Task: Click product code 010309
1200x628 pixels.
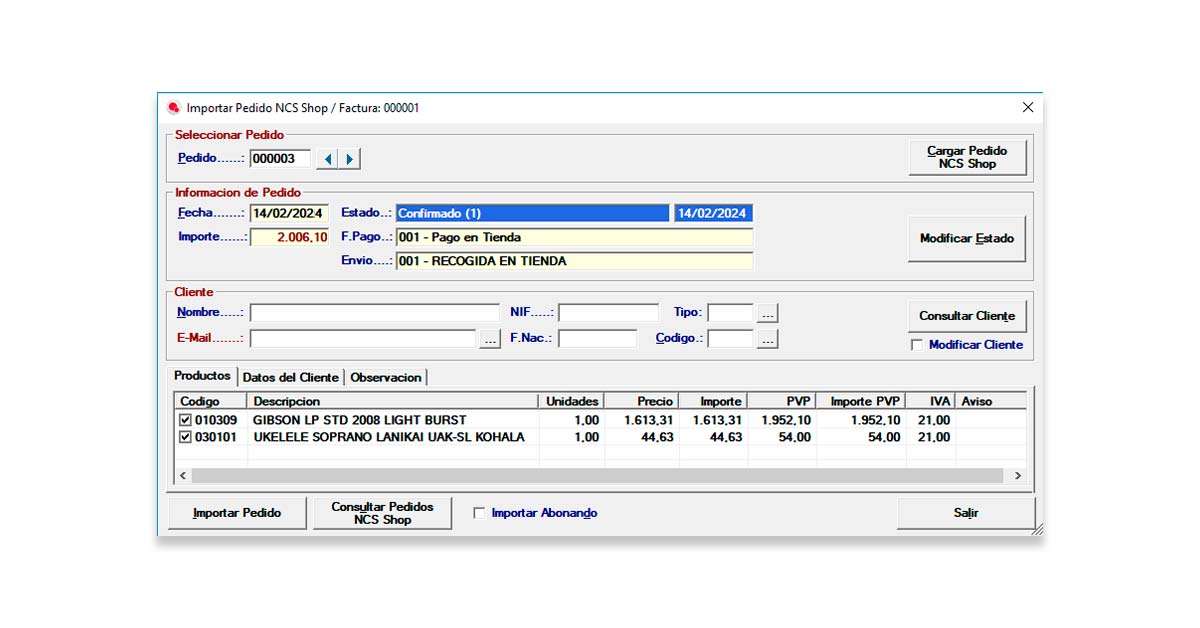Action: pos(216,420)
